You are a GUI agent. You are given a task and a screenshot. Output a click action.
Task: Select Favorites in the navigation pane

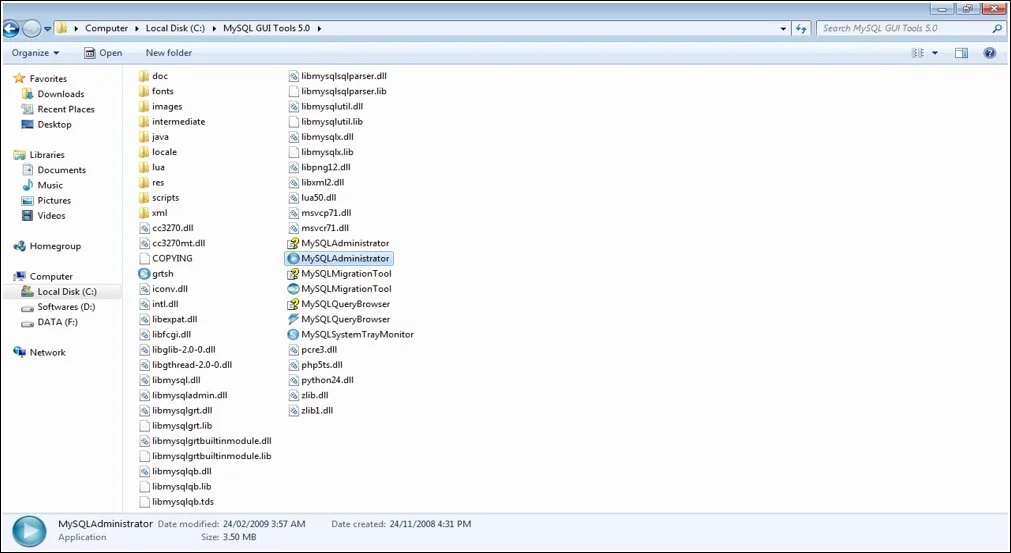tap(40, 79)
